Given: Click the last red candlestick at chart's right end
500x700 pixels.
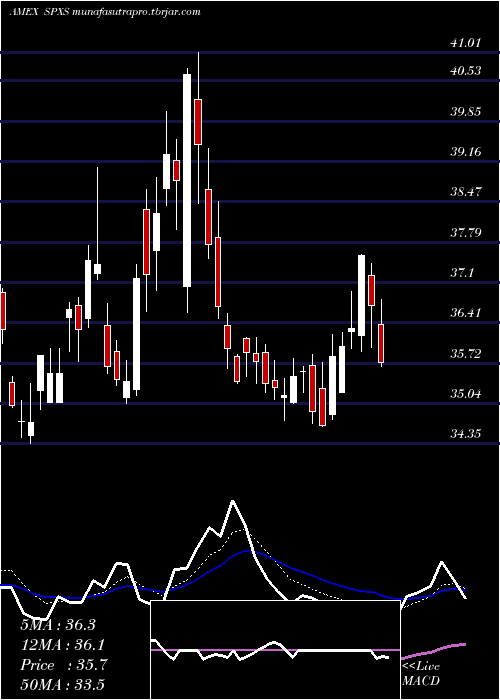Looking at the screenshot, I should point(381,343).
